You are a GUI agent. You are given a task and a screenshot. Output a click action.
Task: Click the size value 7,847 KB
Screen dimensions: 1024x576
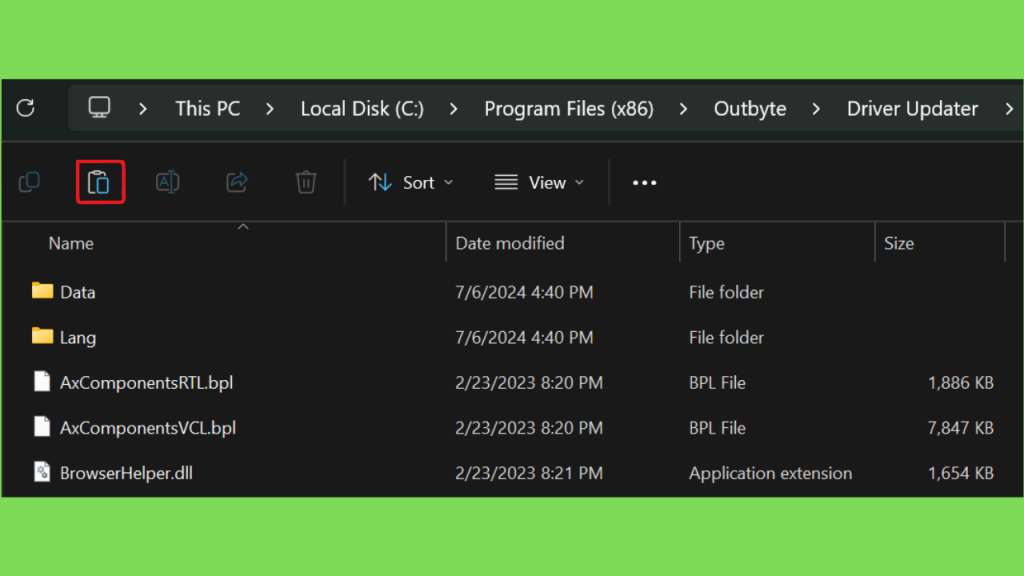pos(961,428)
